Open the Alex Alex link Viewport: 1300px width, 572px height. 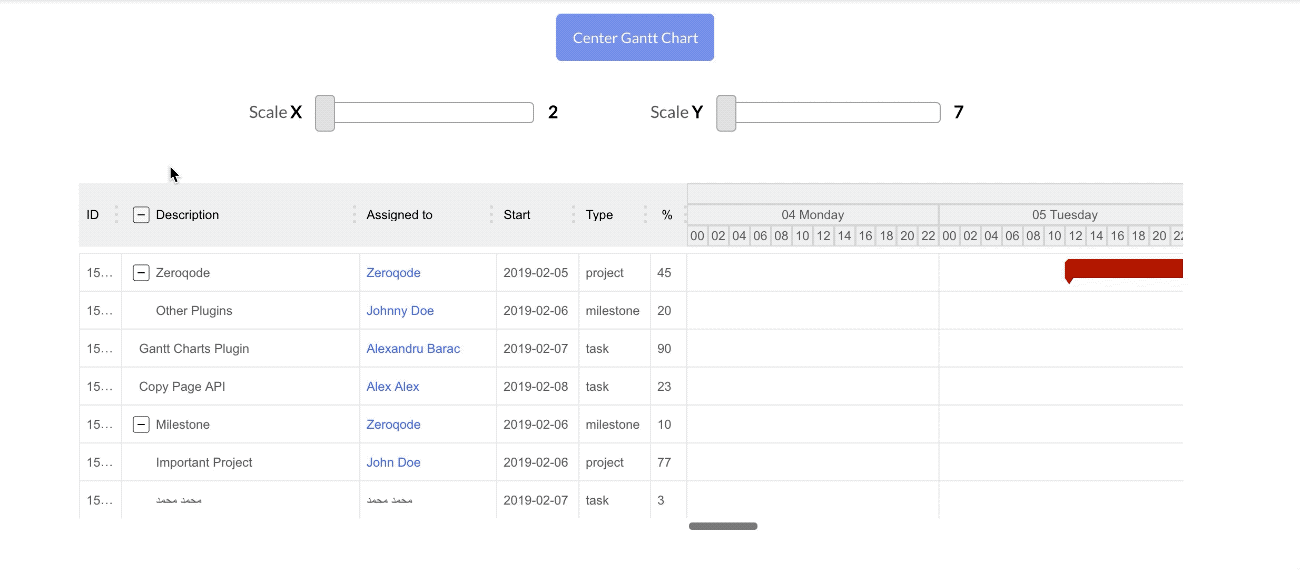[x=393, y=387]
